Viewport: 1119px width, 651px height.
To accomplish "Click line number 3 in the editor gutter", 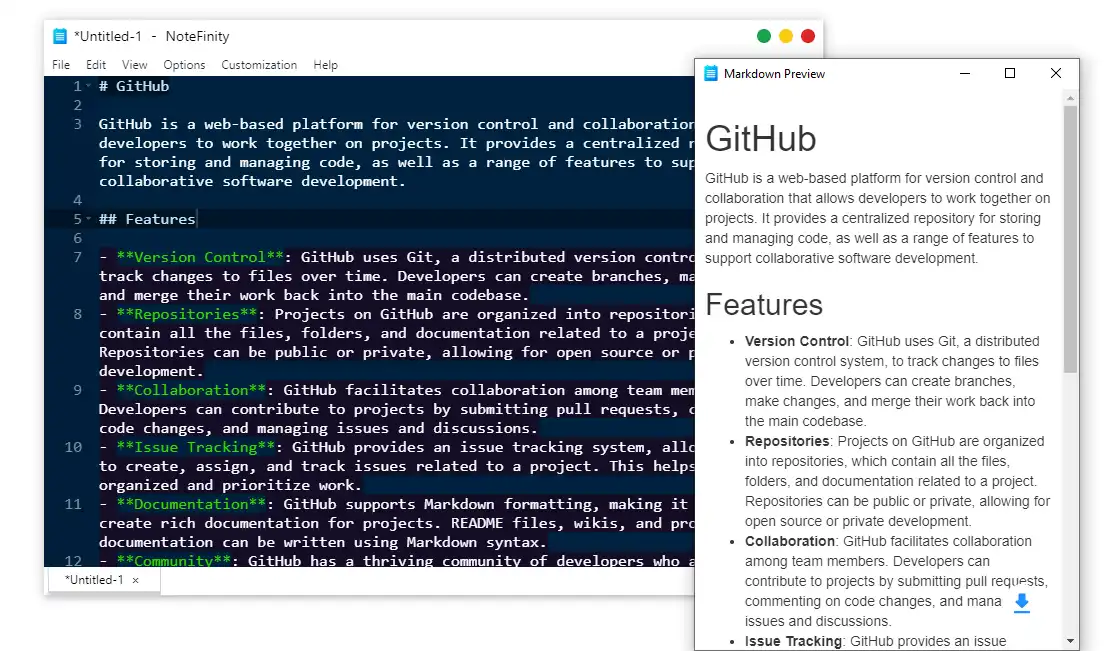I will (77, 124).
